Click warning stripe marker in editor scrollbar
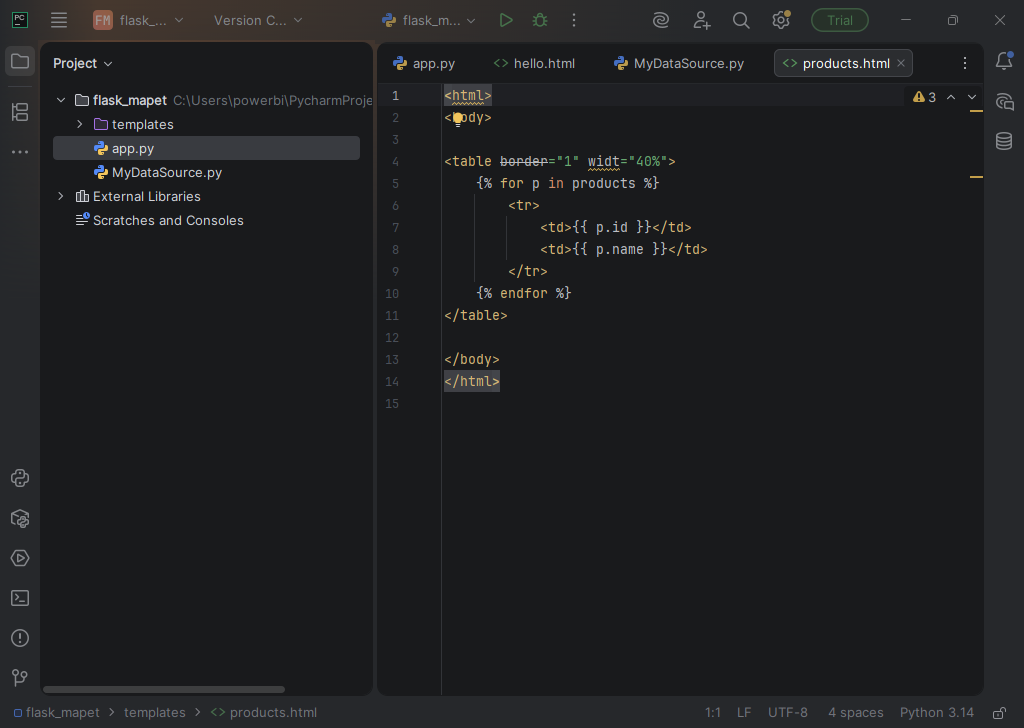This screenshot has height=728, width=1024. (976, 111)
